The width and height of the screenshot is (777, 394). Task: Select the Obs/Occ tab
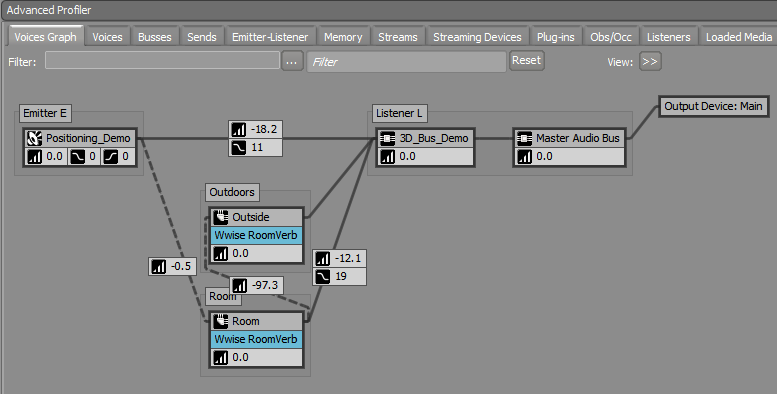tap(611, 37)
